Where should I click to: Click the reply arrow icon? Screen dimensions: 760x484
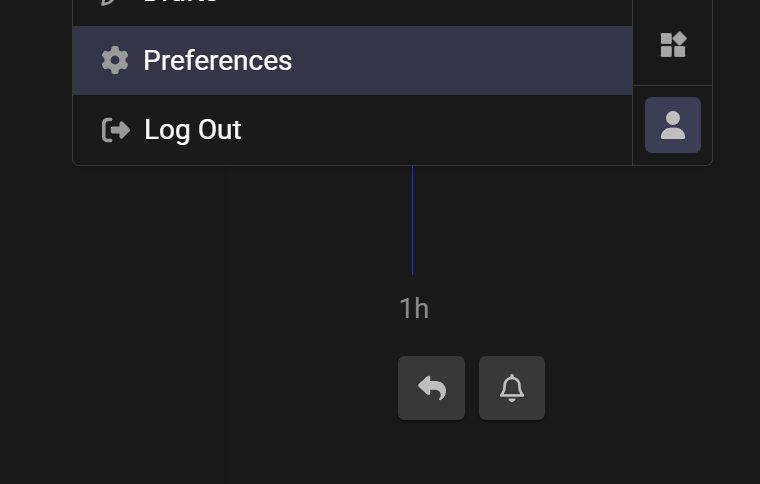(431, 388)
